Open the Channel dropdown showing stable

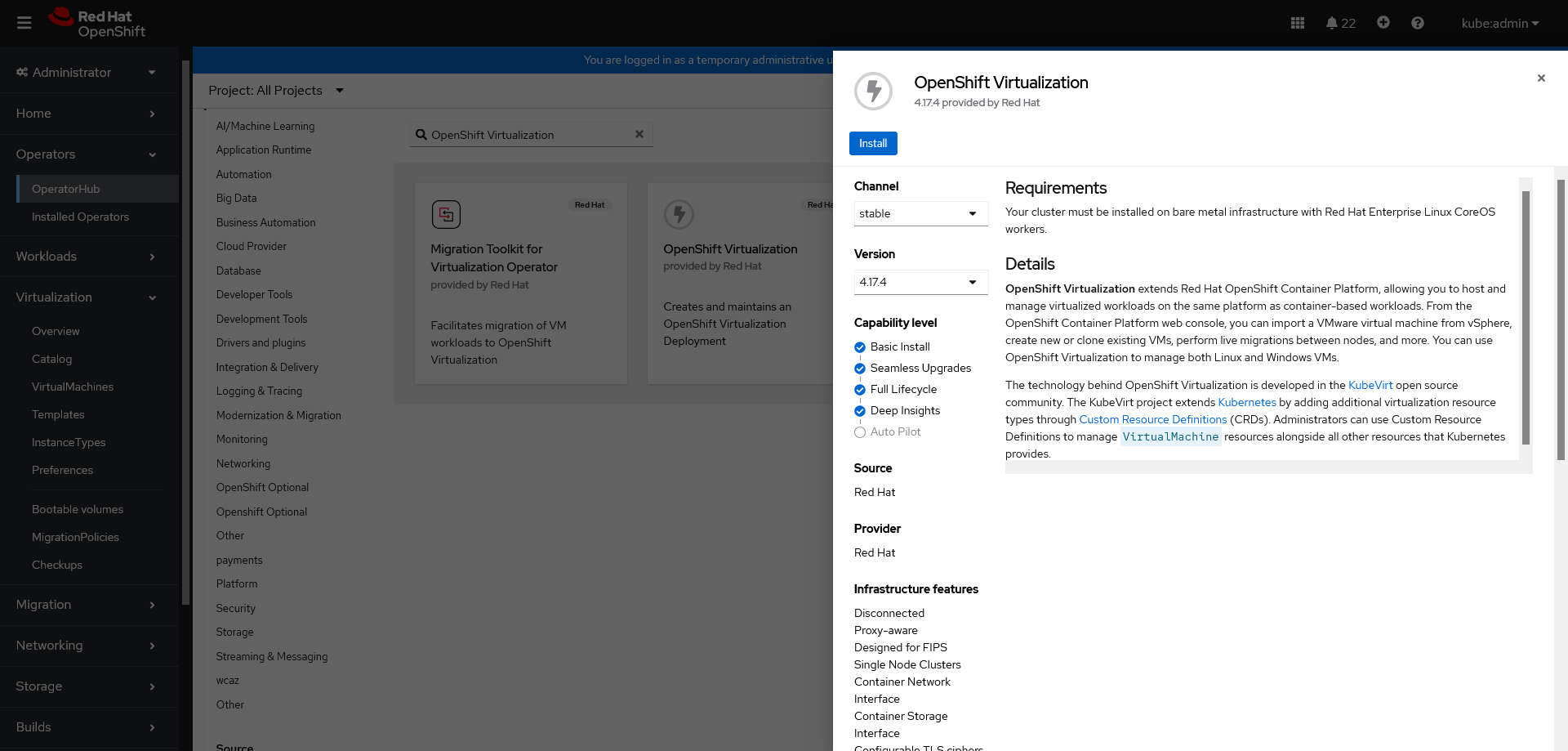click(x=920, y=213)
